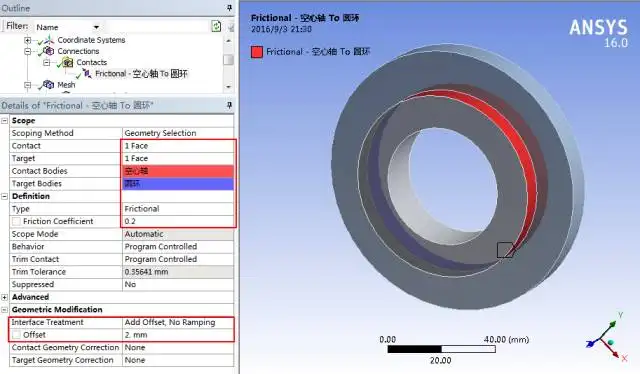The height and width of the screenshot is (374, 640).
Task: Click the Interface Treatment label
Action: click(x=47, y=322)
